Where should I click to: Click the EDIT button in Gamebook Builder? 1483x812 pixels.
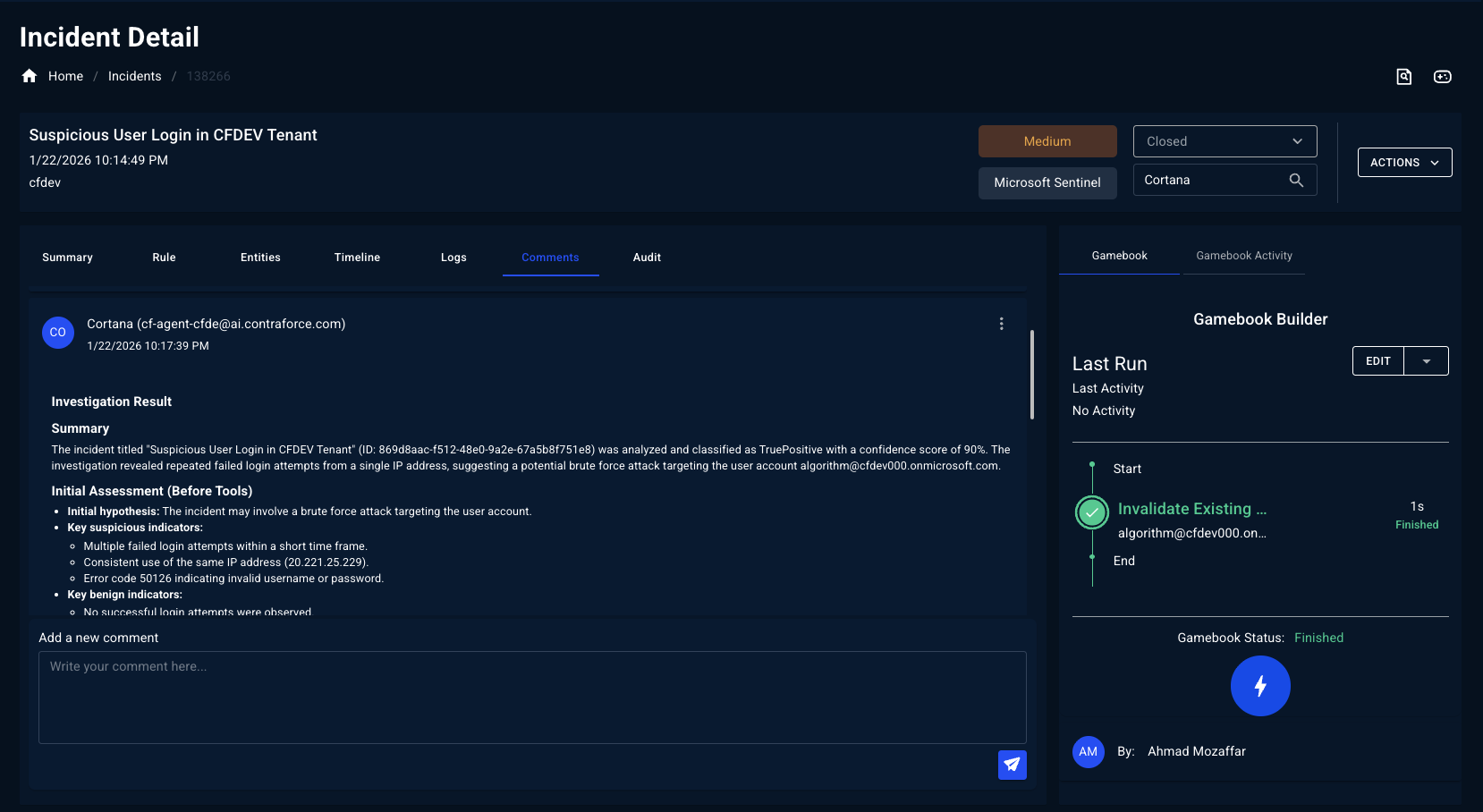pos(1377,360)
